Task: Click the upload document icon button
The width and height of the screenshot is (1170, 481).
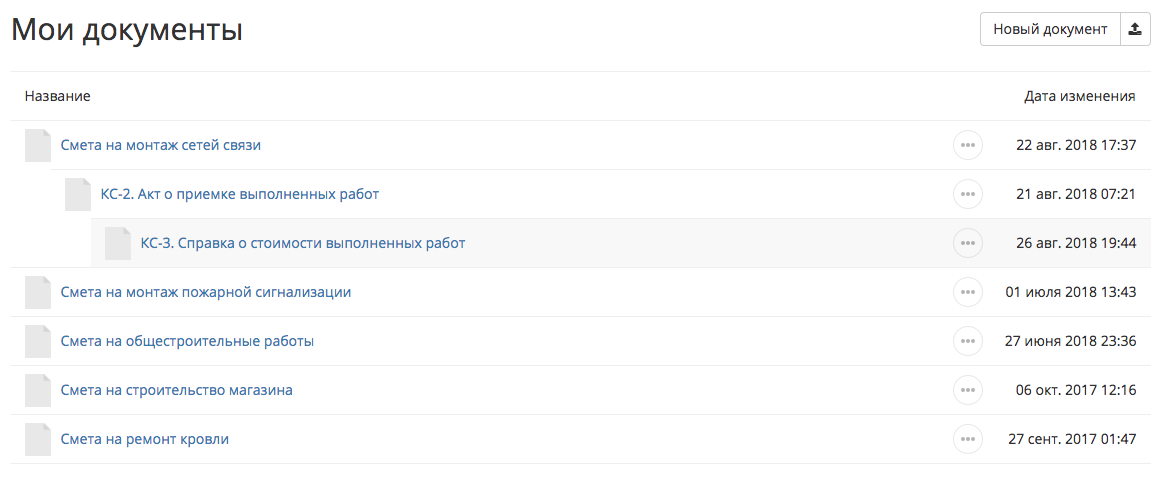Action: [1135, 30]
